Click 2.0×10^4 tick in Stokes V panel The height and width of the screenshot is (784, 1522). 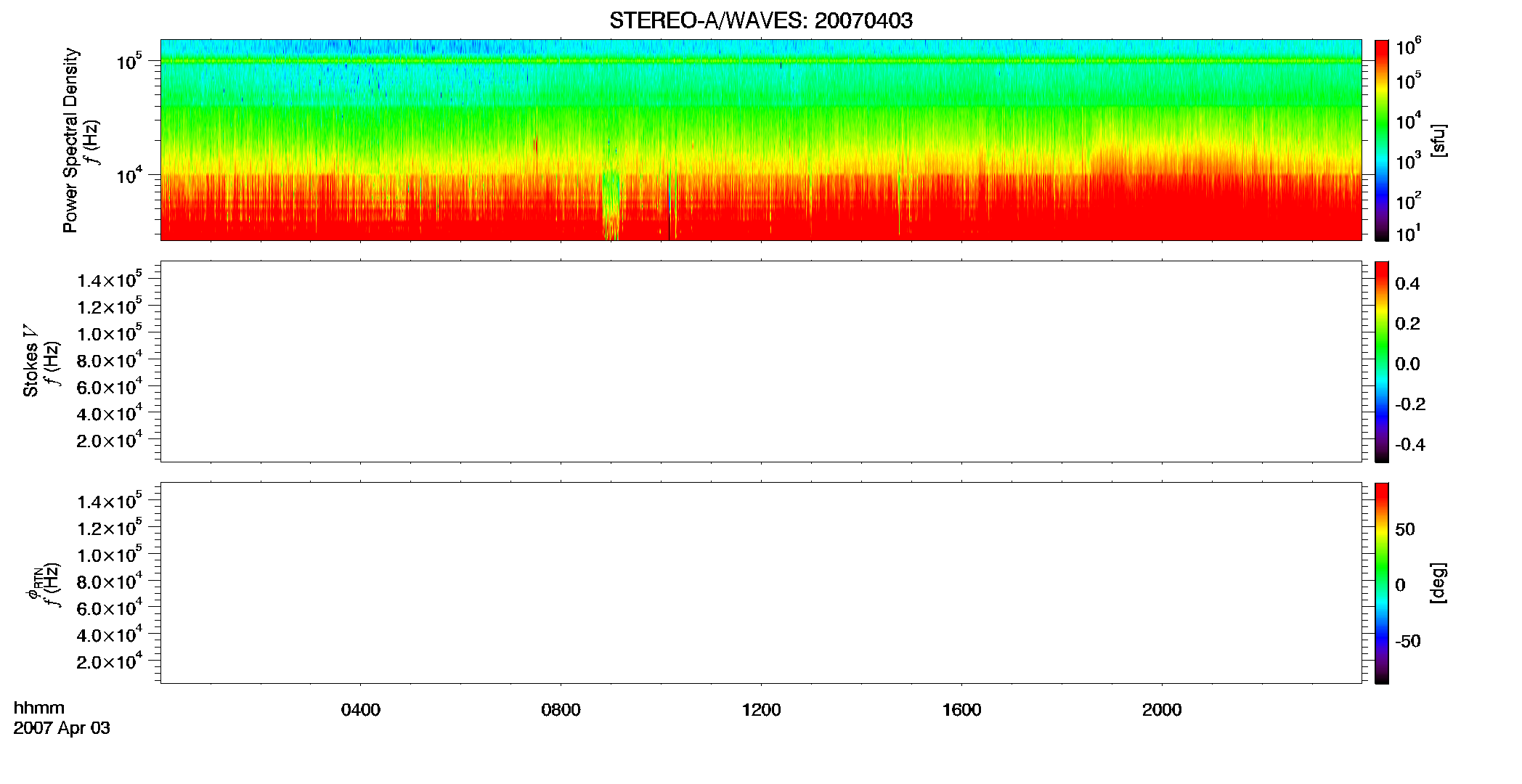pyautogui.click(x=110, y=440)
